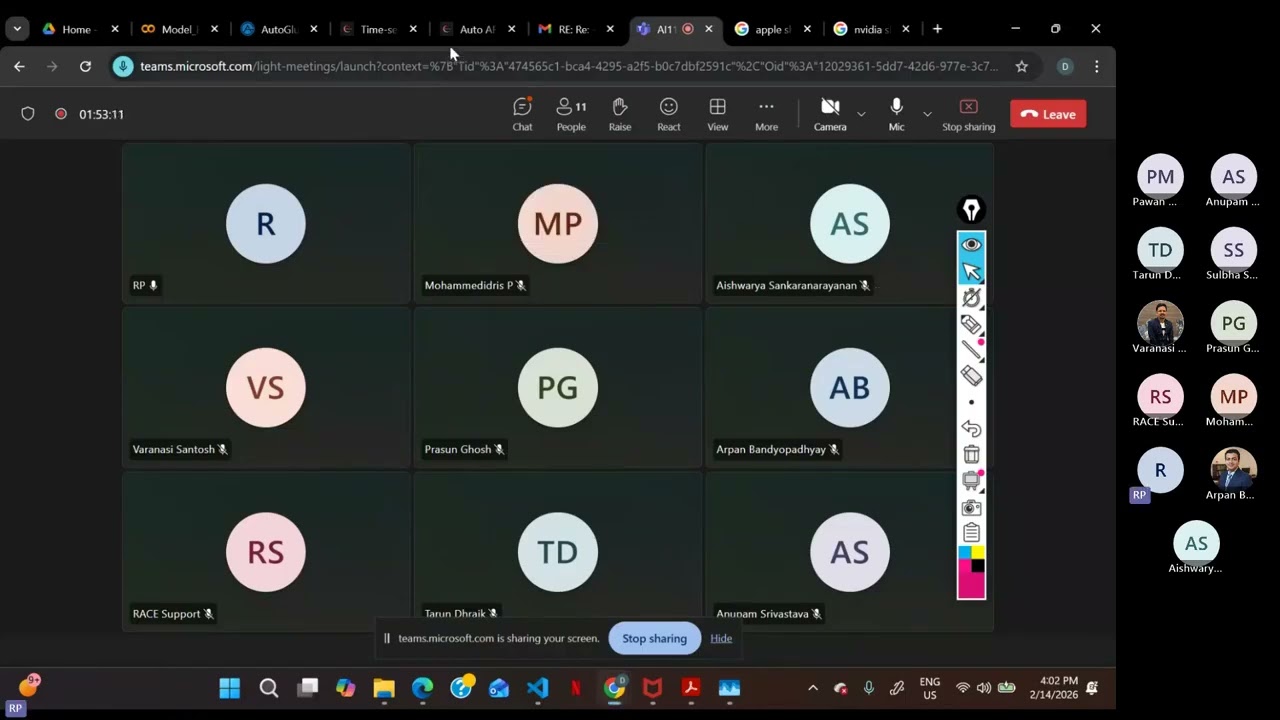
Task: Open Netflix from the taskbar
Action: click(x=576, y=688)
